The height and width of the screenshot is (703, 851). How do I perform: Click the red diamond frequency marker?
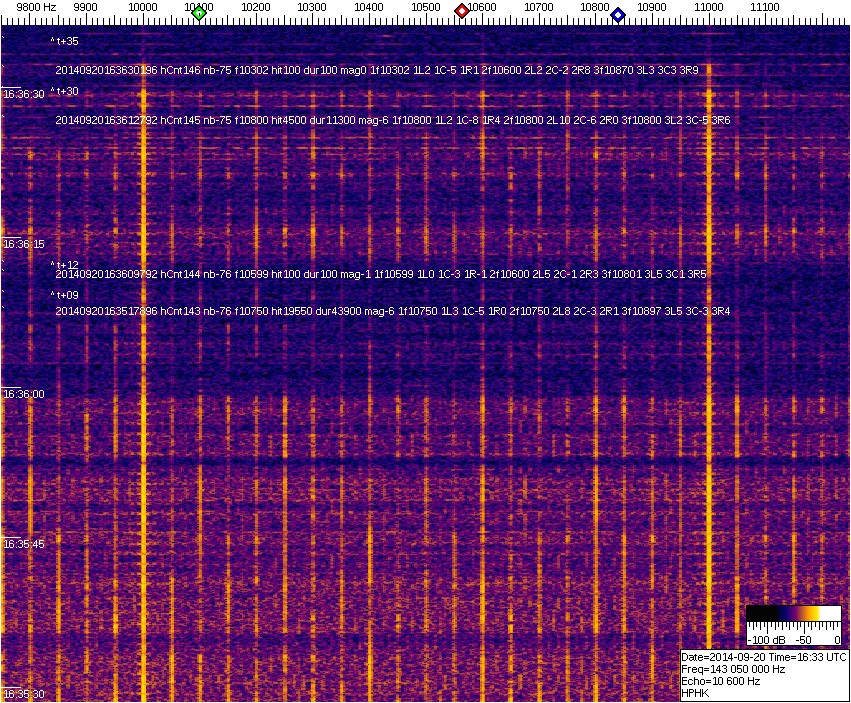tap(462, 11)
